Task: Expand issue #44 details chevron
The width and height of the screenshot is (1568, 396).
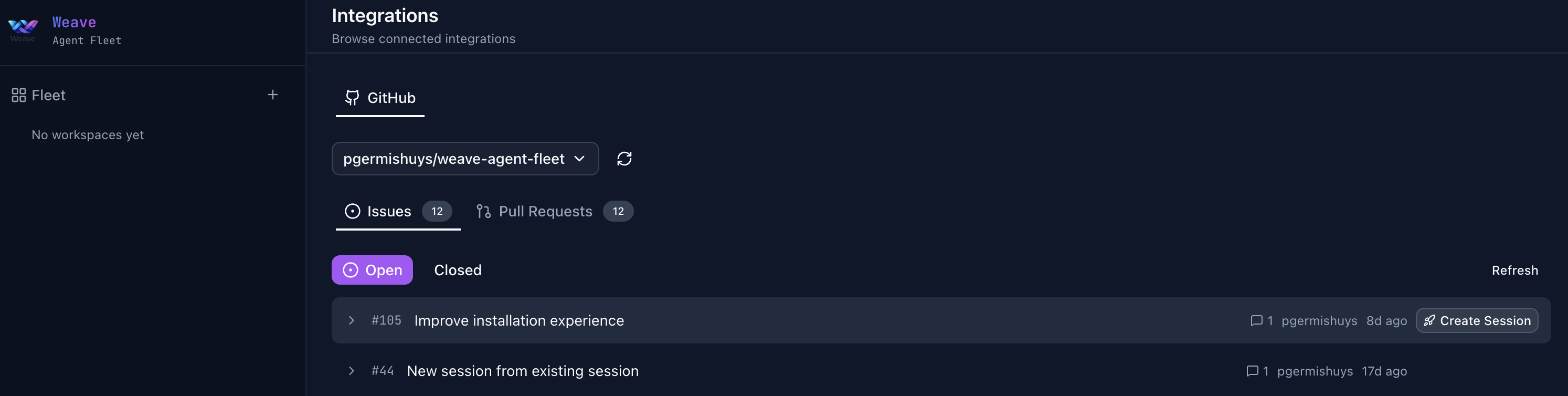Action: pos(351,371)
